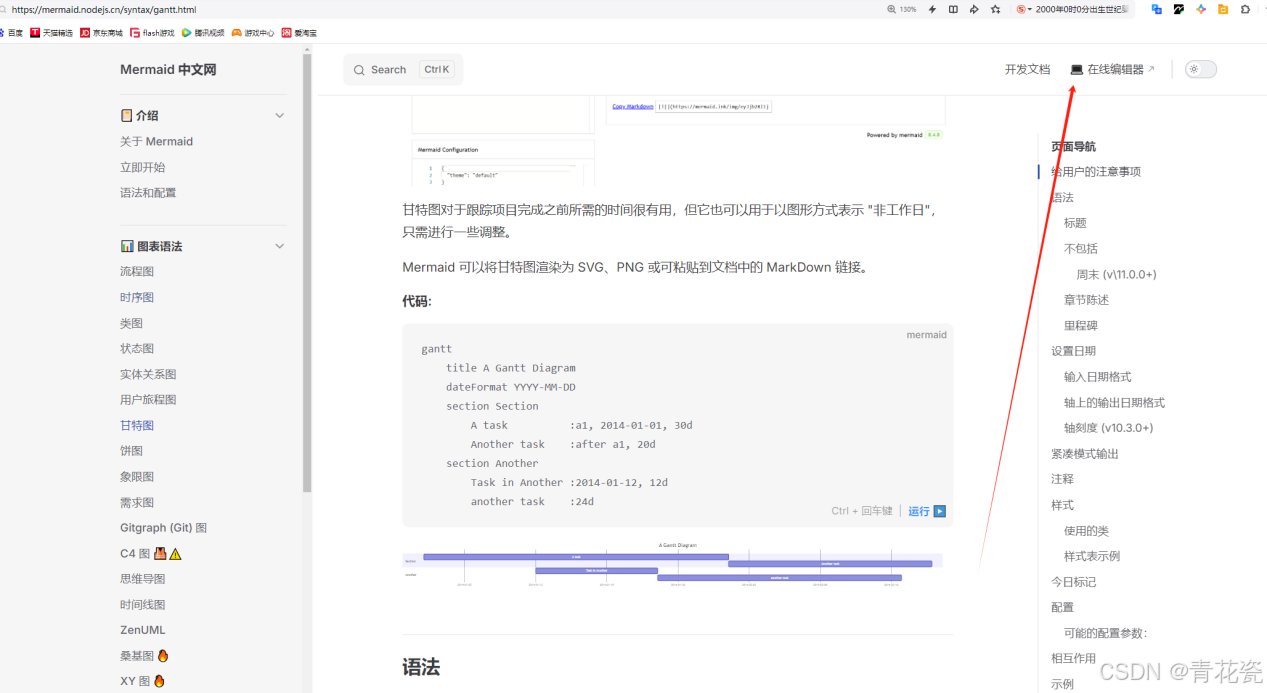The height and width of the screenshot is (693, 1267).
Task: Open ZenUML sidebar page
Action: pyautogui.click(x=143, y=630)
